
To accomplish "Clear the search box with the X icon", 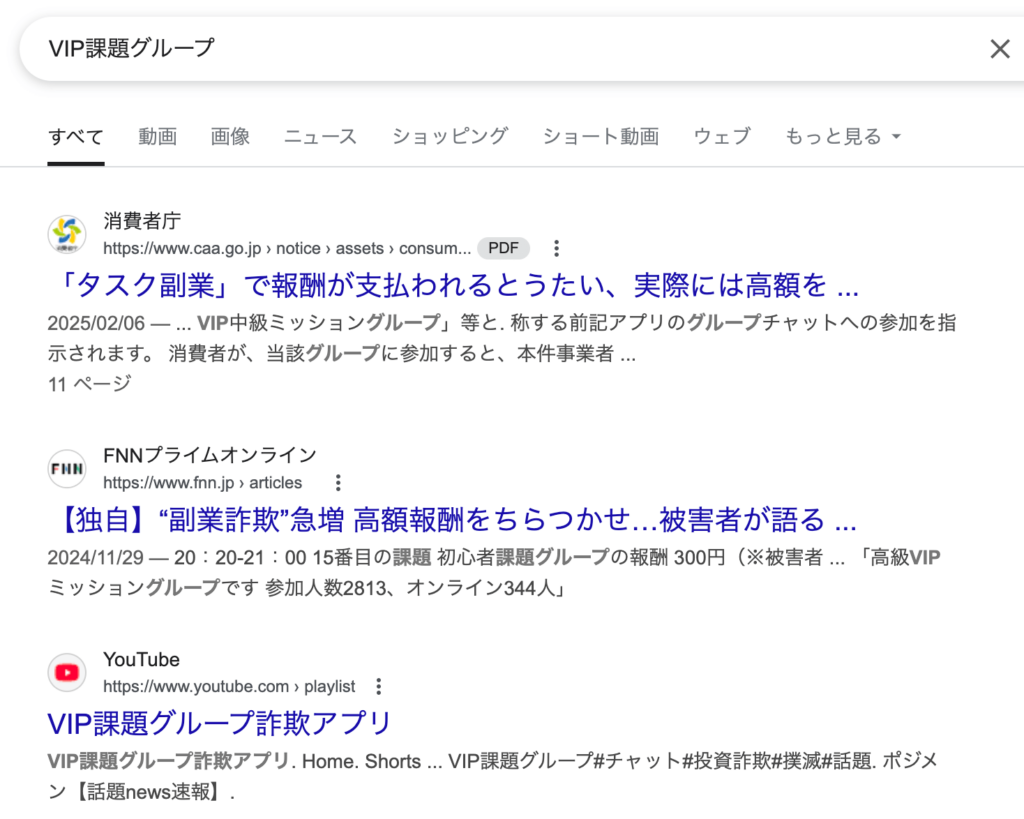I will [999, 49].
